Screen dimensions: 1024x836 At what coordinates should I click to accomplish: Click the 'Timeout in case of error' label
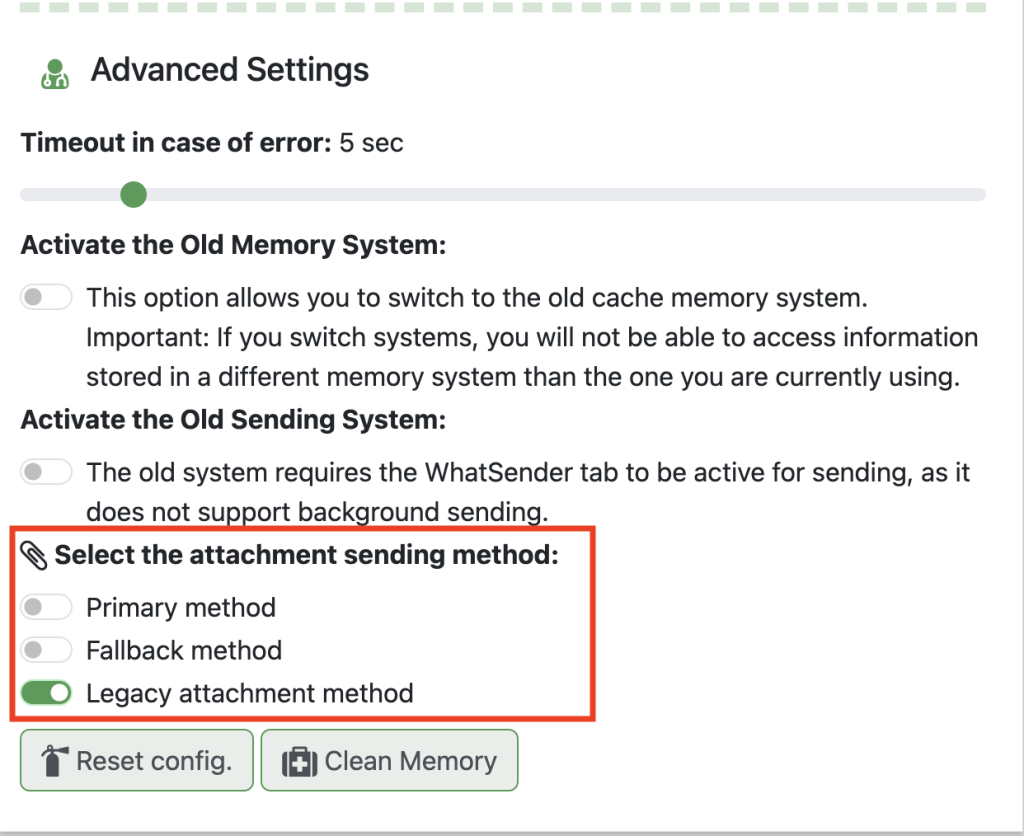point(175,143)
